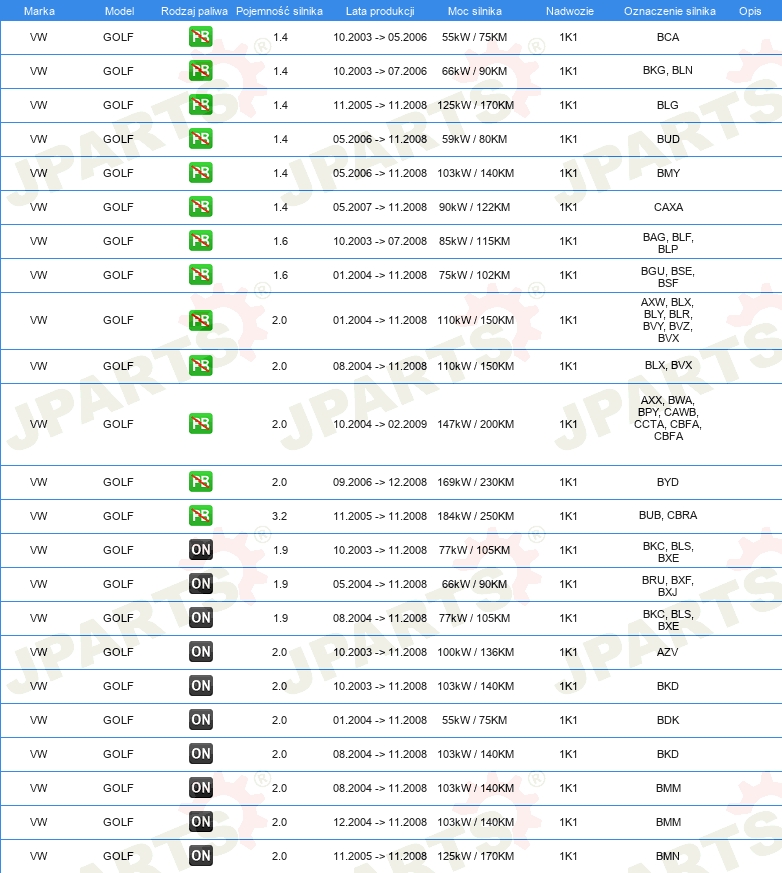Click the diesel icon for 08.2004 77kW / 105KM
This screenshot has width=782, height=873.
tap(200, 617)
